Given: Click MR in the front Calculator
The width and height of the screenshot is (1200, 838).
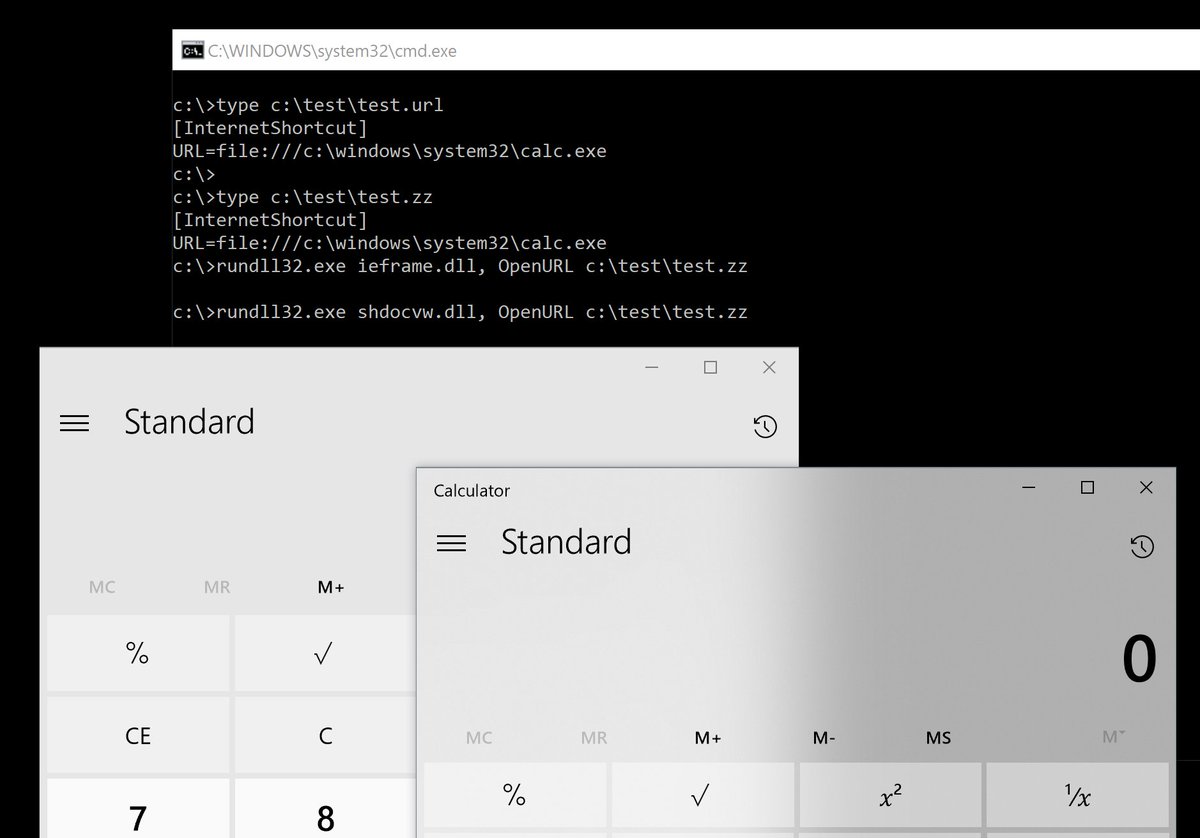Looking at the screenshot, I should click(594, 738).
